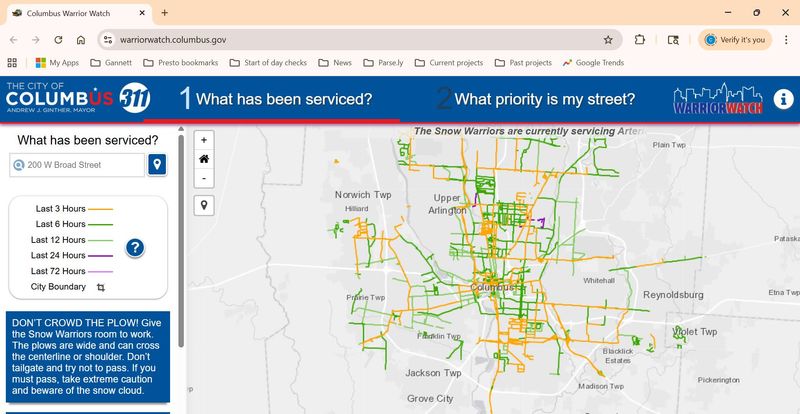
Task: Open the Gannett bookmarks folder
Action: coord(111,63)
